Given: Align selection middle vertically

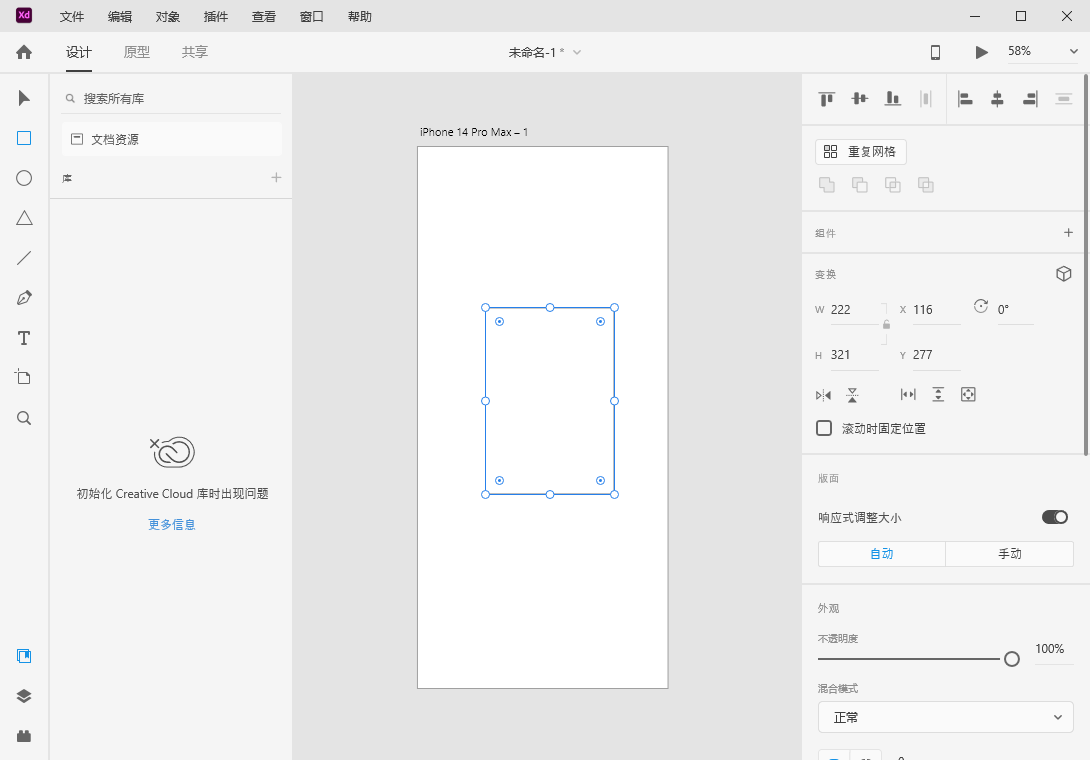Looking at the screenshot, I should 860,99.
